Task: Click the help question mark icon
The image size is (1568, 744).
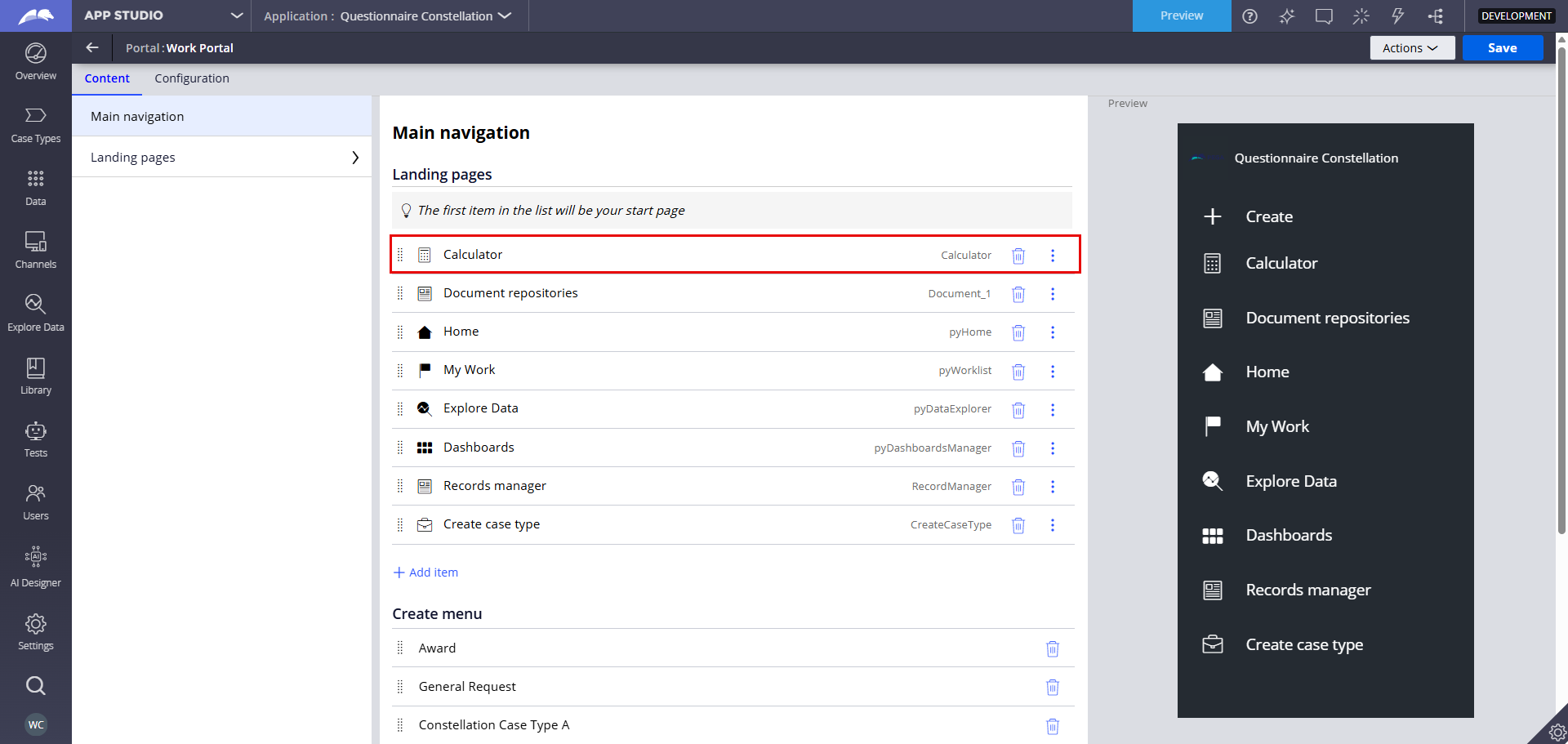Action: coord(1249,16)
